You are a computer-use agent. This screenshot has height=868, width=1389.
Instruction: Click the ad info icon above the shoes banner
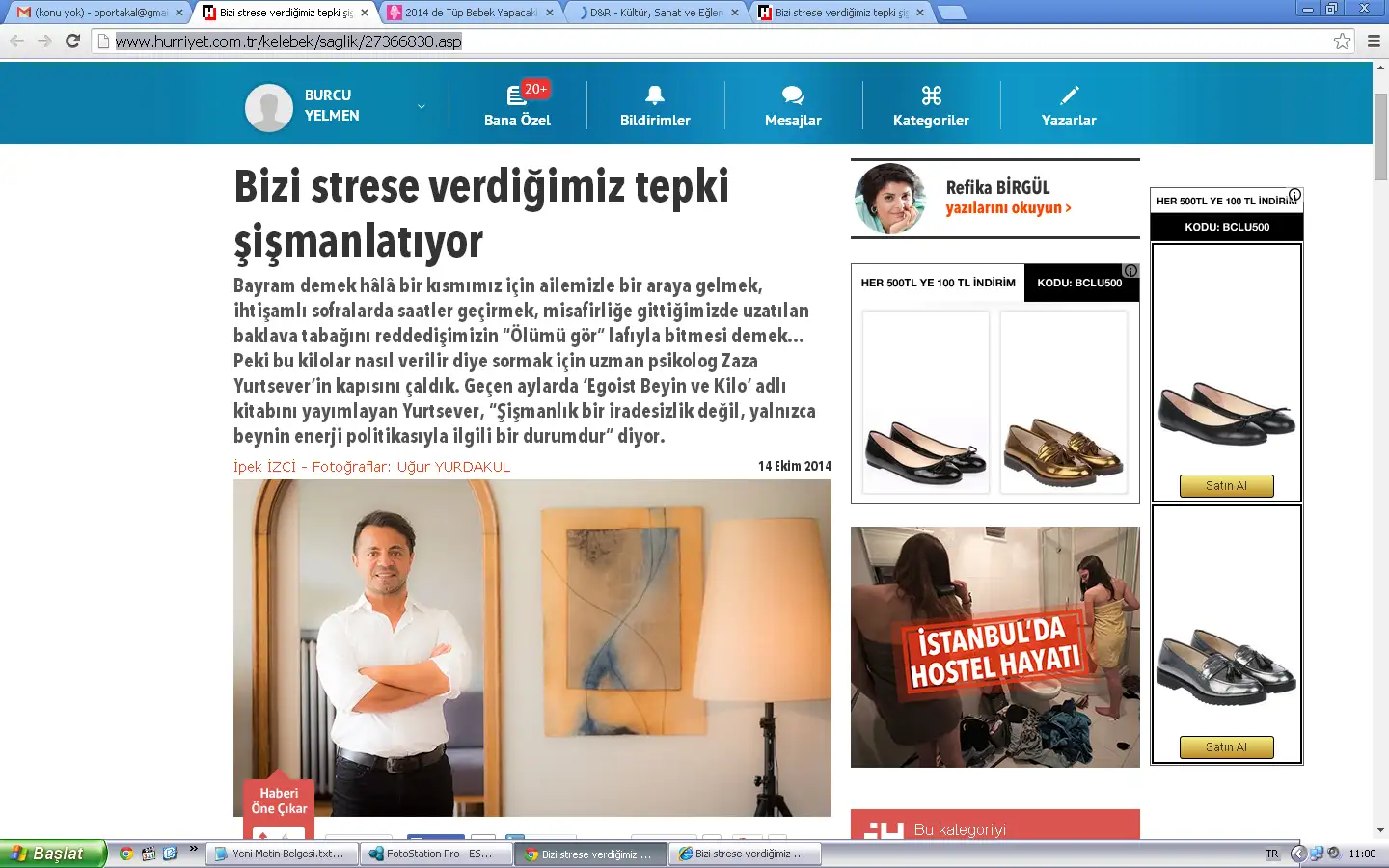coord(1130,271)
